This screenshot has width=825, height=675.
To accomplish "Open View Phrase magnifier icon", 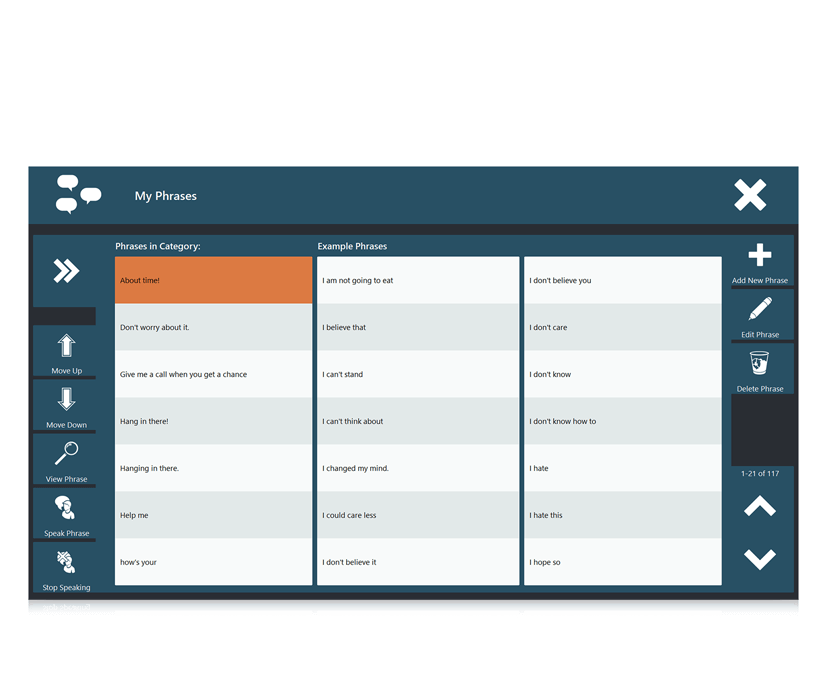I will pos(67,454).
